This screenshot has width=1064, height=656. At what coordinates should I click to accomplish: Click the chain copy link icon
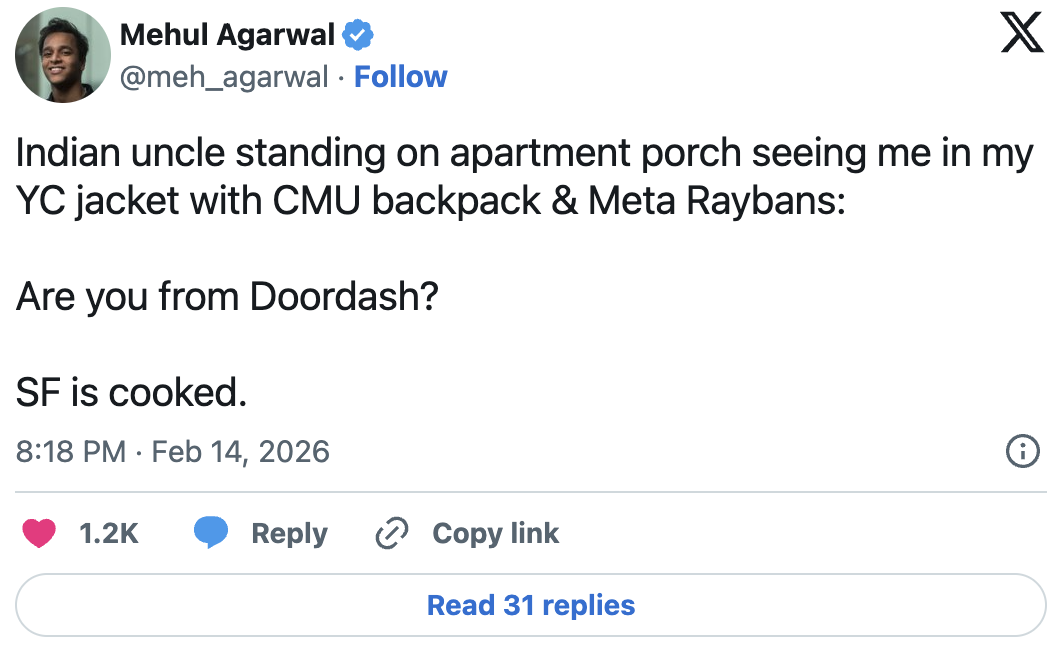point(391,534)
